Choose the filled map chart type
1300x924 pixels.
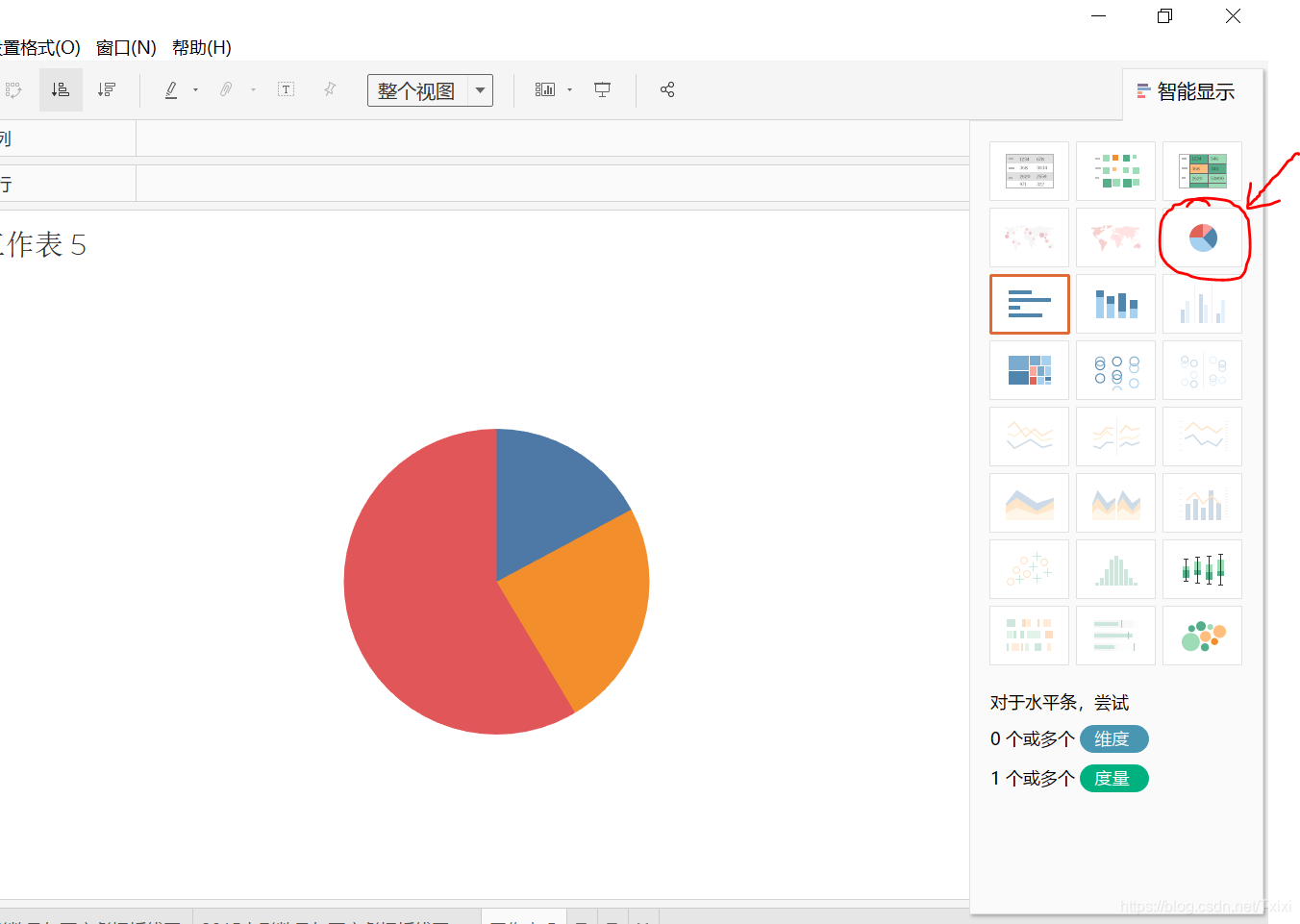coord(1115,237)
